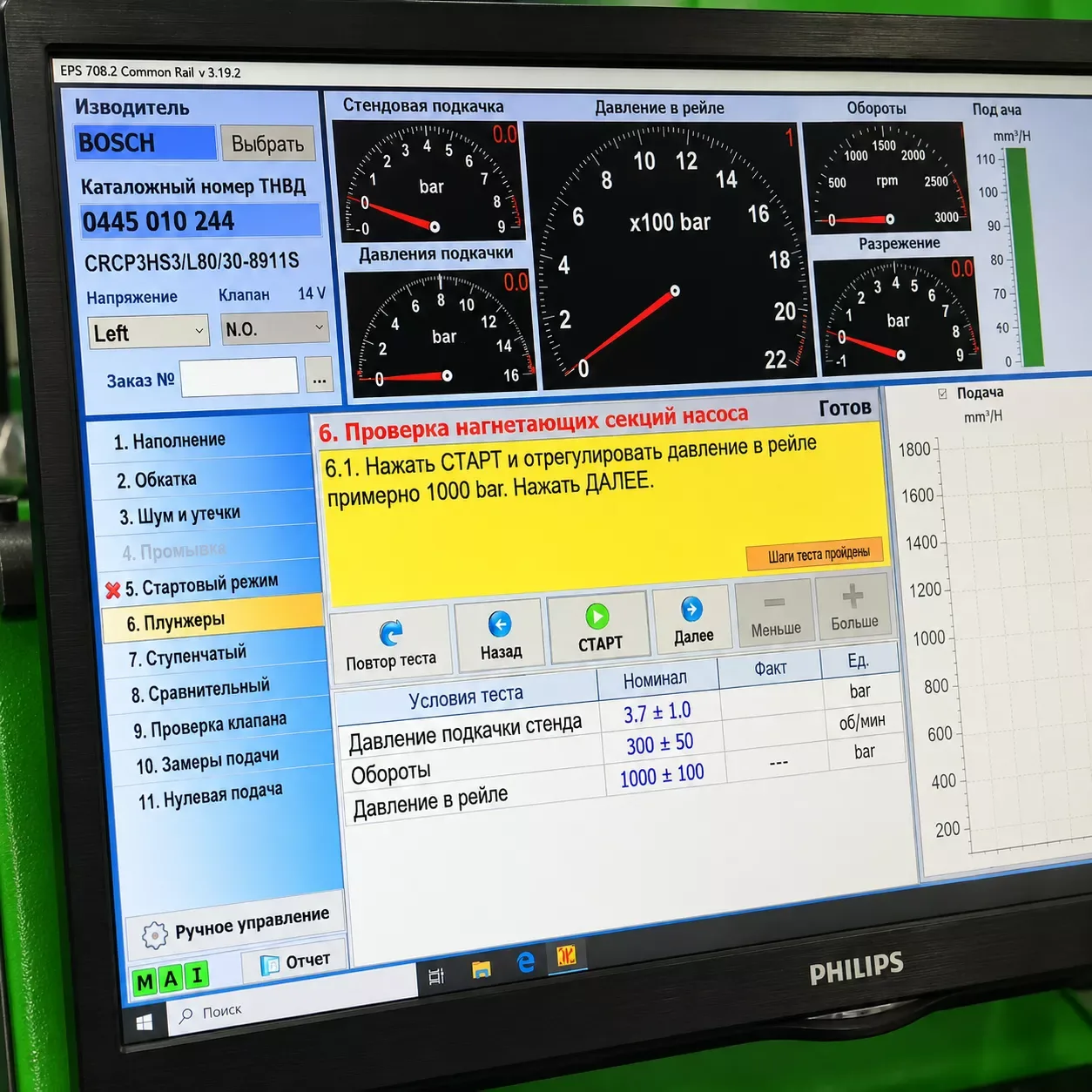This screenshot has width=1092, height=1092.
Task: Click the Выбрать manufacturer button
Action: coord(267,143)
